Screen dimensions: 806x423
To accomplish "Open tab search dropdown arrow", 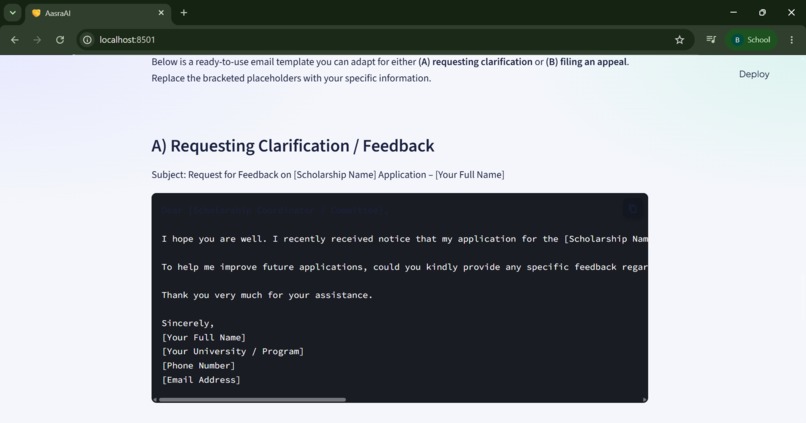I will point(12,13).
